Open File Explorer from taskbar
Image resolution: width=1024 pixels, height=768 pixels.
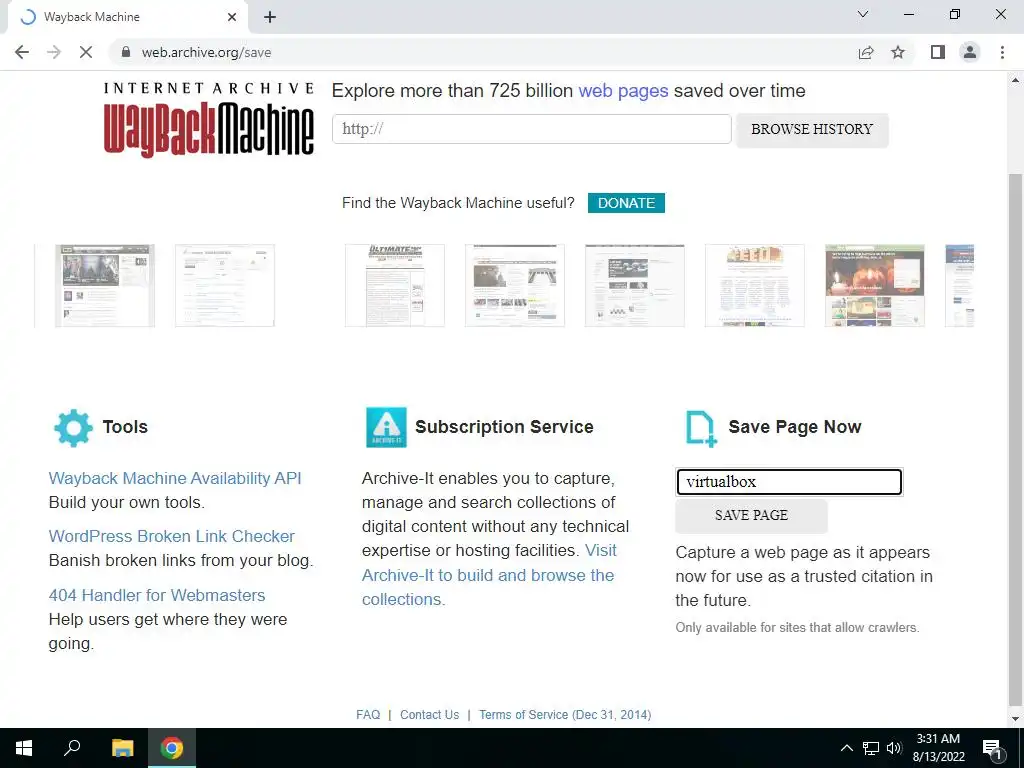click(x=122, y=748)
